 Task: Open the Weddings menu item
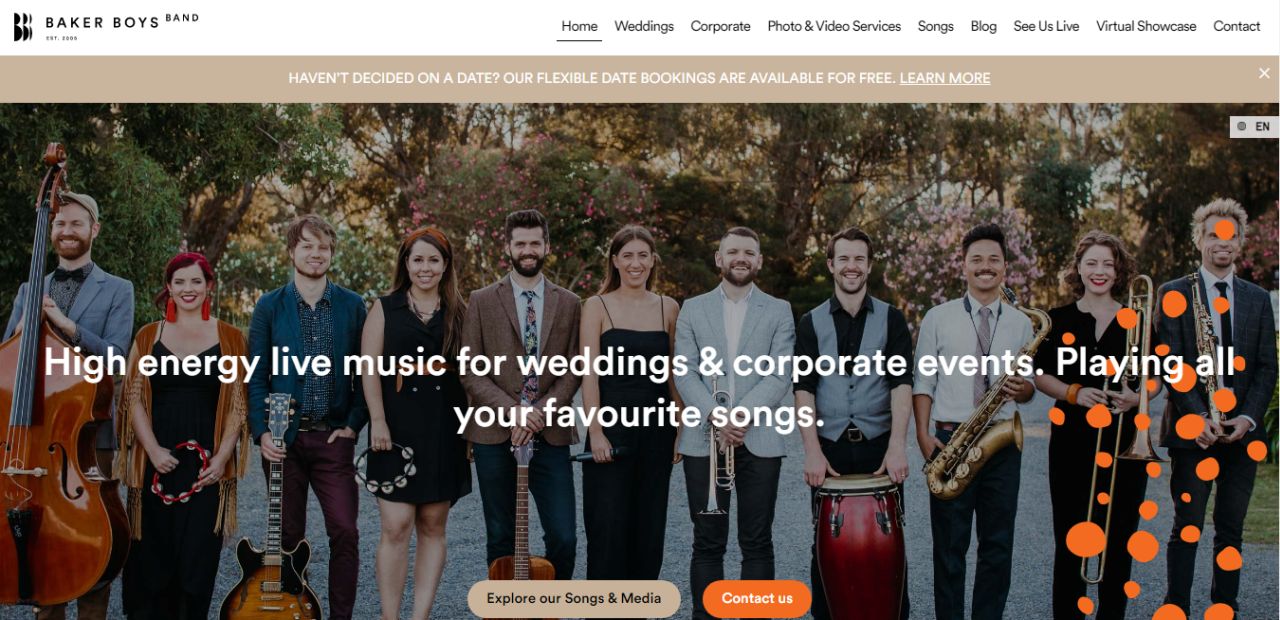pyautogui.click(x=644, y=26)
